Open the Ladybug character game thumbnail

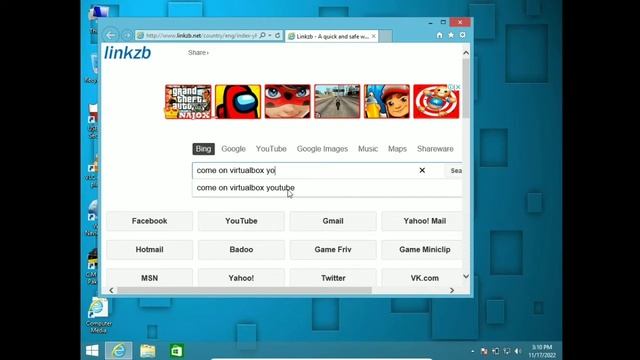pyautogui.click(x=287, y=102)
